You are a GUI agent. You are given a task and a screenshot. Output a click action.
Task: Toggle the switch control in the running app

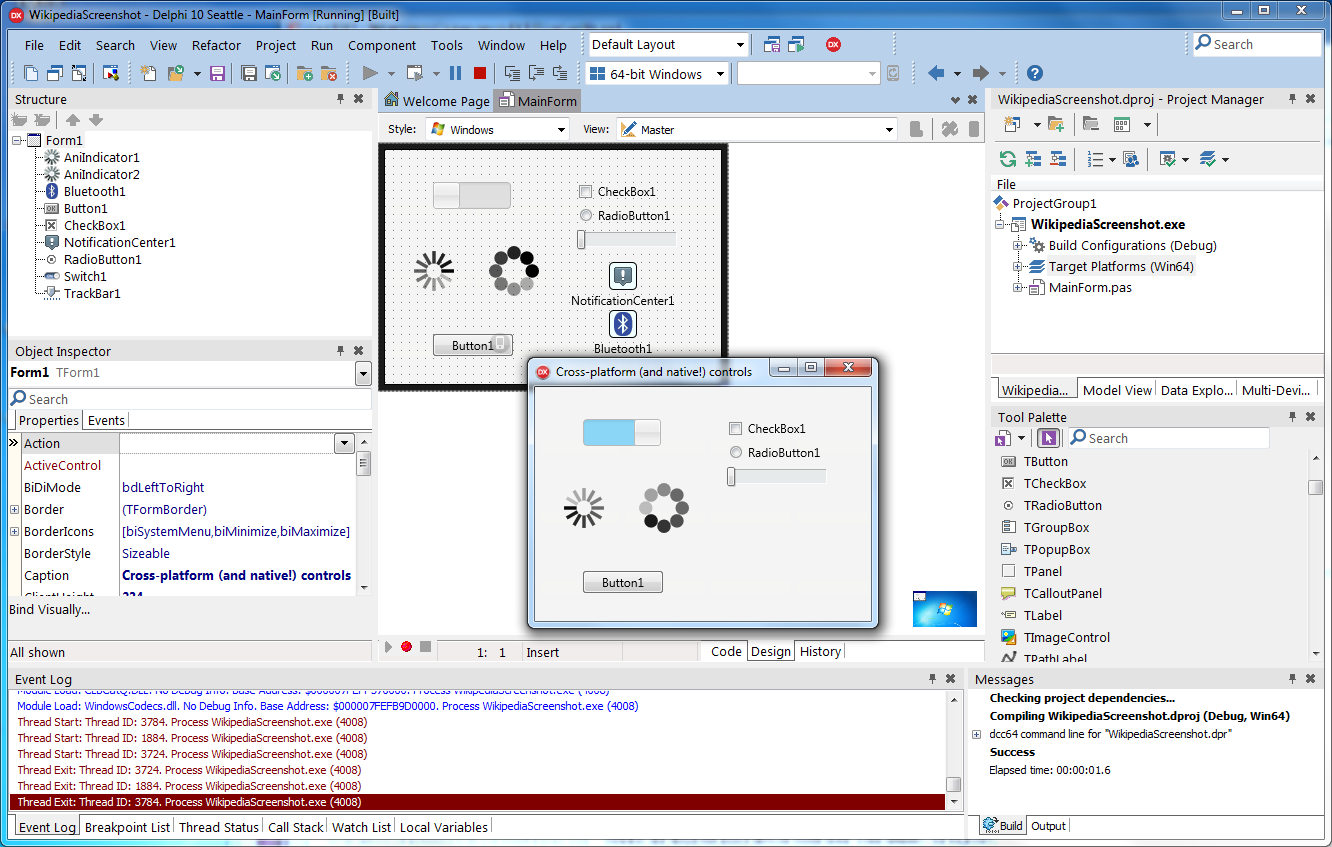621,432
